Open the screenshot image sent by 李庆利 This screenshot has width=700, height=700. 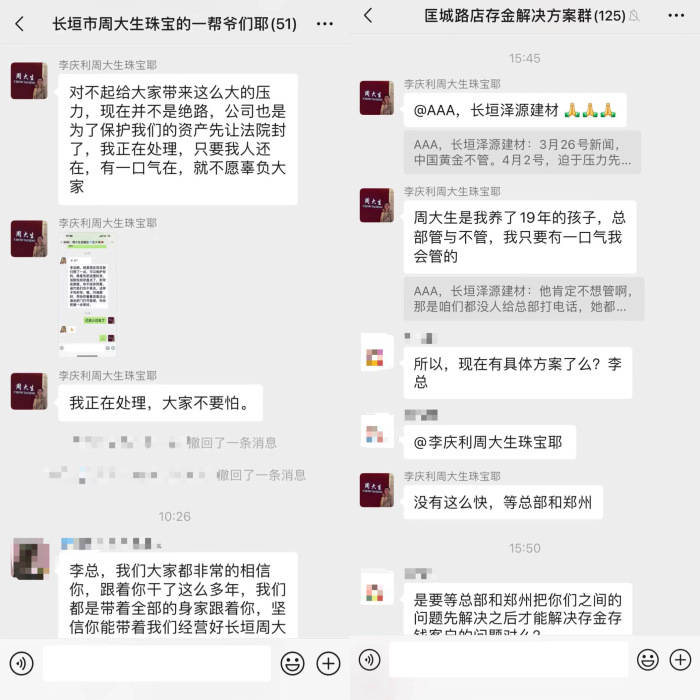(x=88, y=295)
